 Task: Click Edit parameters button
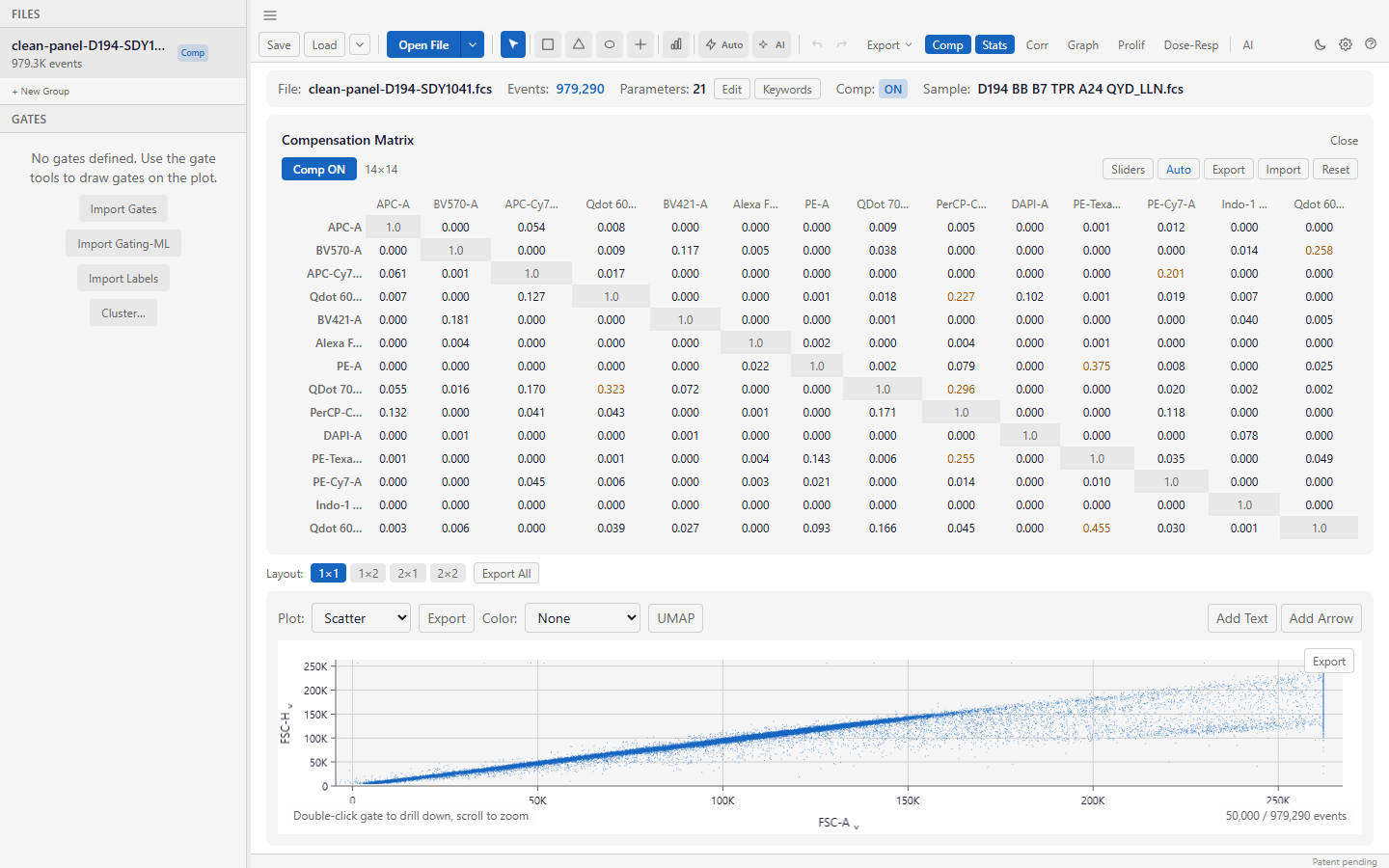(732, 89)
